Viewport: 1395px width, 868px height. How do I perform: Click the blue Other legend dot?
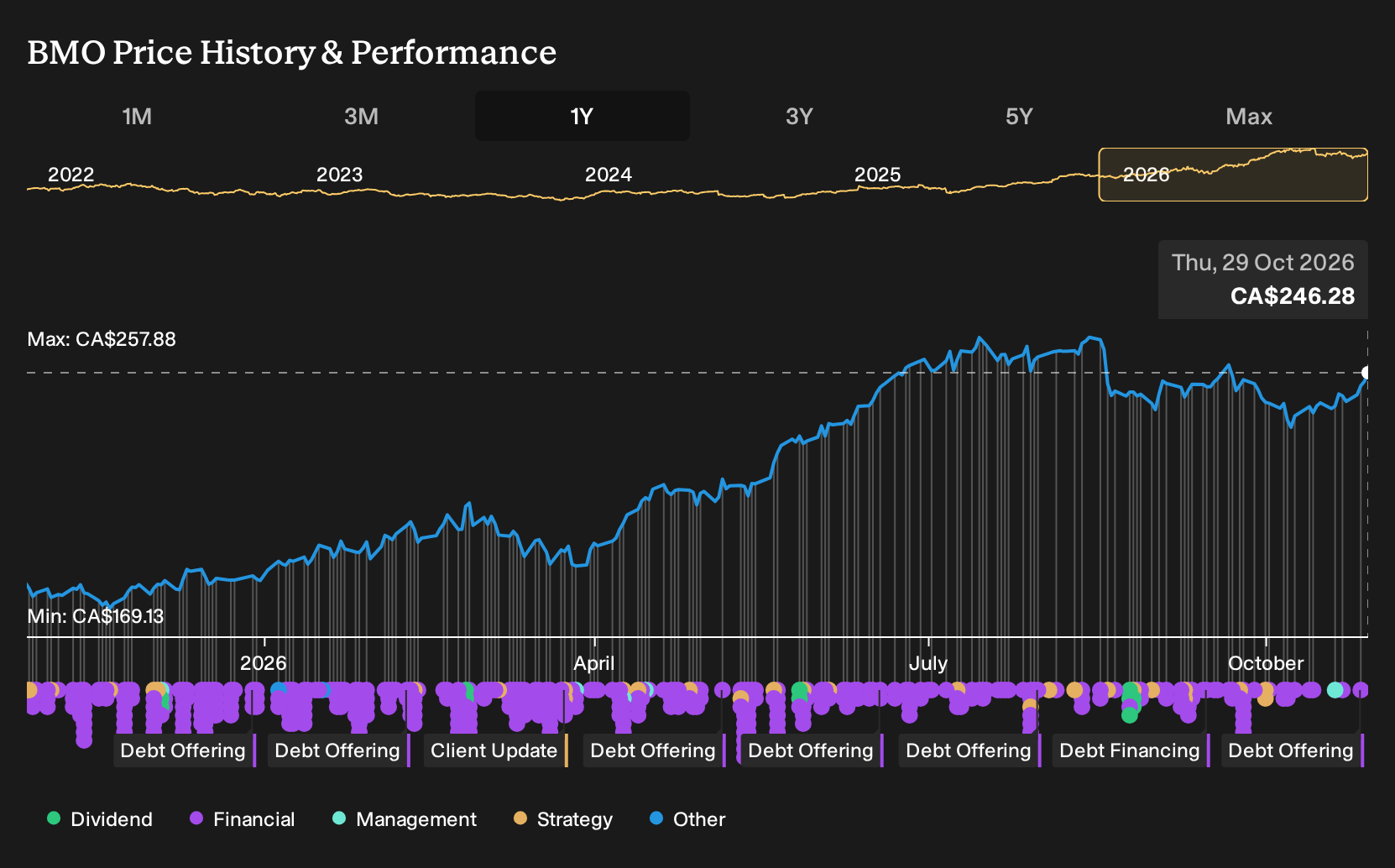656,818
